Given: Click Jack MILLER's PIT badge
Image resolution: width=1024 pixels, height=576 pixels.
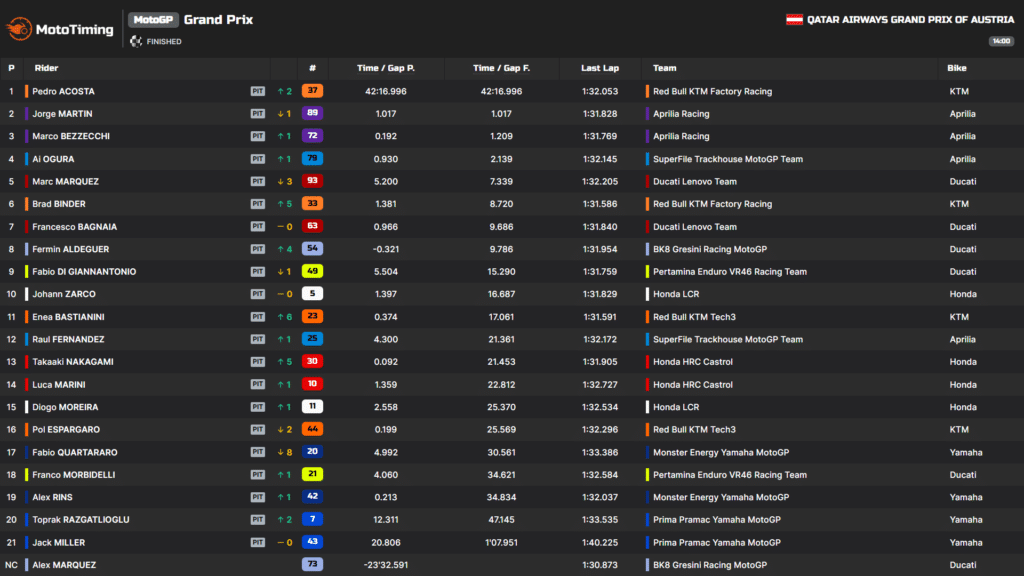Looking at the screenshot, I should (x=258, y=543).
